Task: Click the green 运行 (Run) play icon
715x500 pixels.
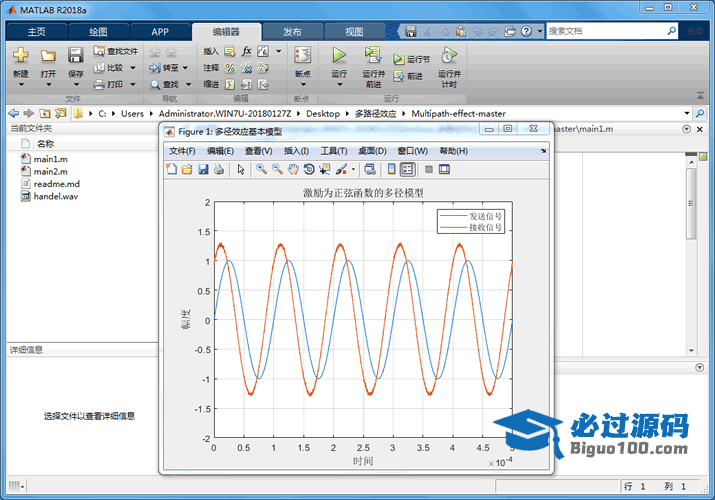Action: click(339, 55)
